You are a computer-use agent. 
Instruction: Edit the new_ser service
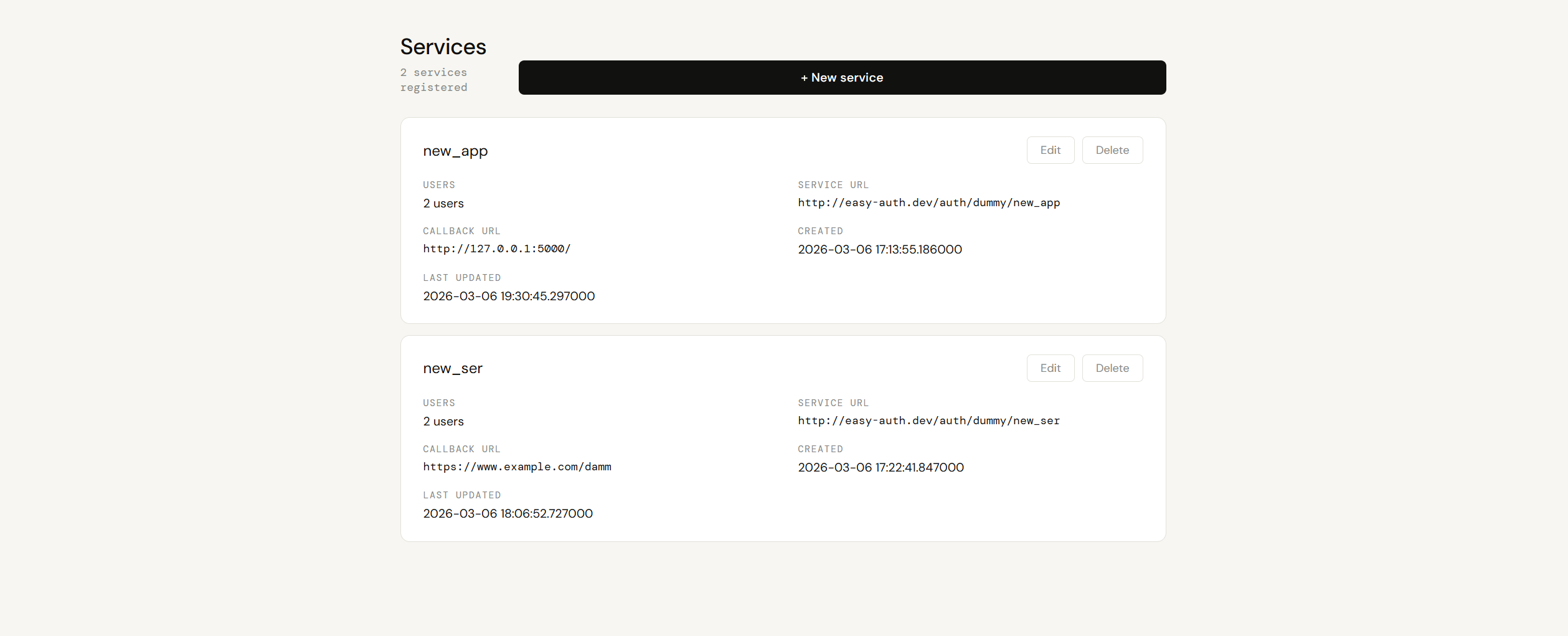pyautogui.click(x=1050, y=368)
